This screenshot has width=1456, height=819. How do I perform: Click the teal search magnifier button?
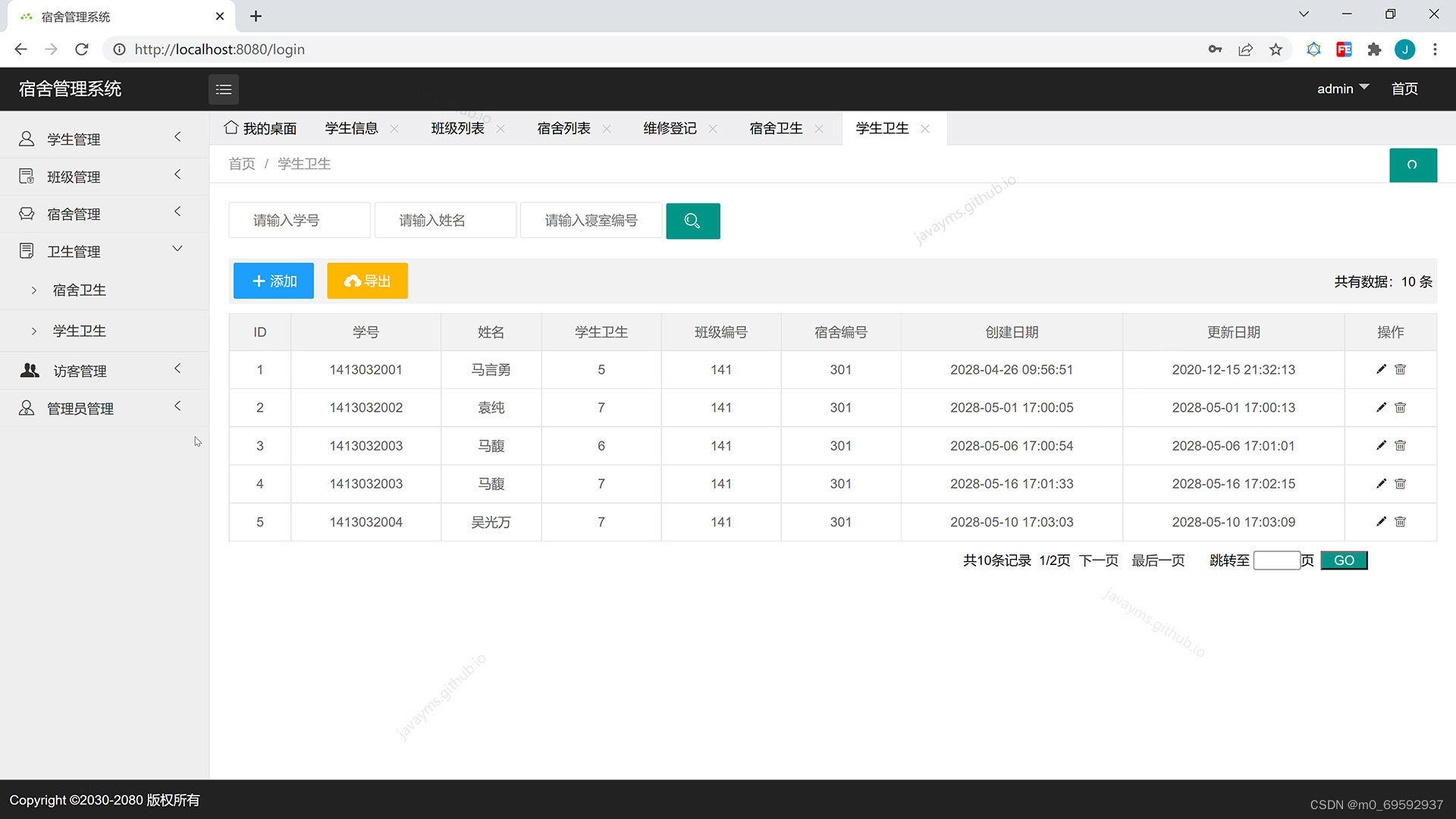[692, 221]
